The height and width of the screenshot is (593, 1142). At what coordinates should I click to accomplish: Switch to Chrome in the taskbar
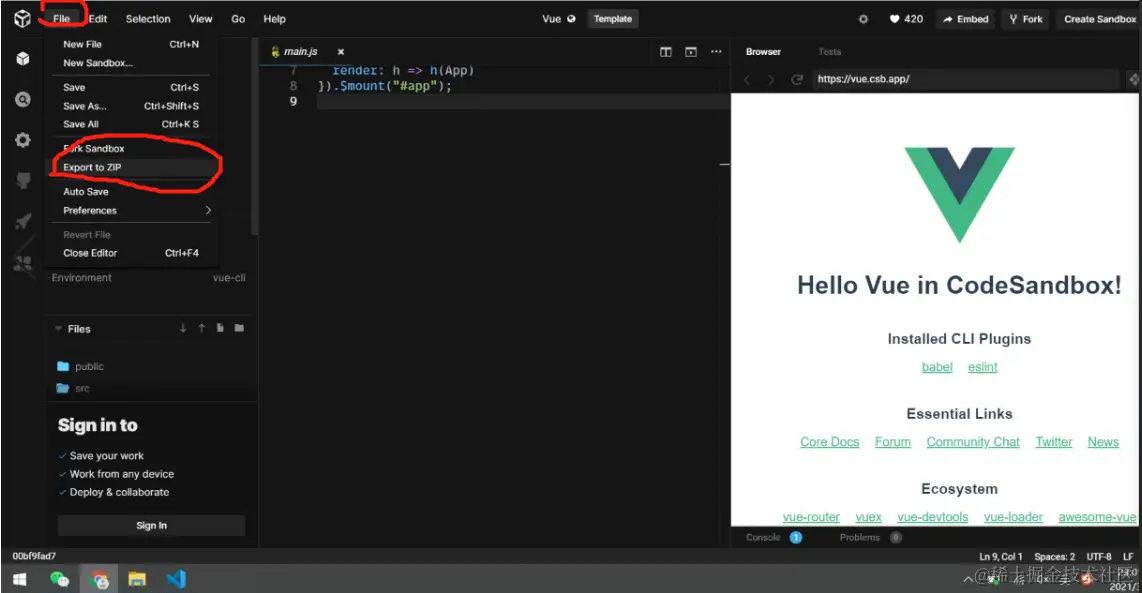point(99,580)
